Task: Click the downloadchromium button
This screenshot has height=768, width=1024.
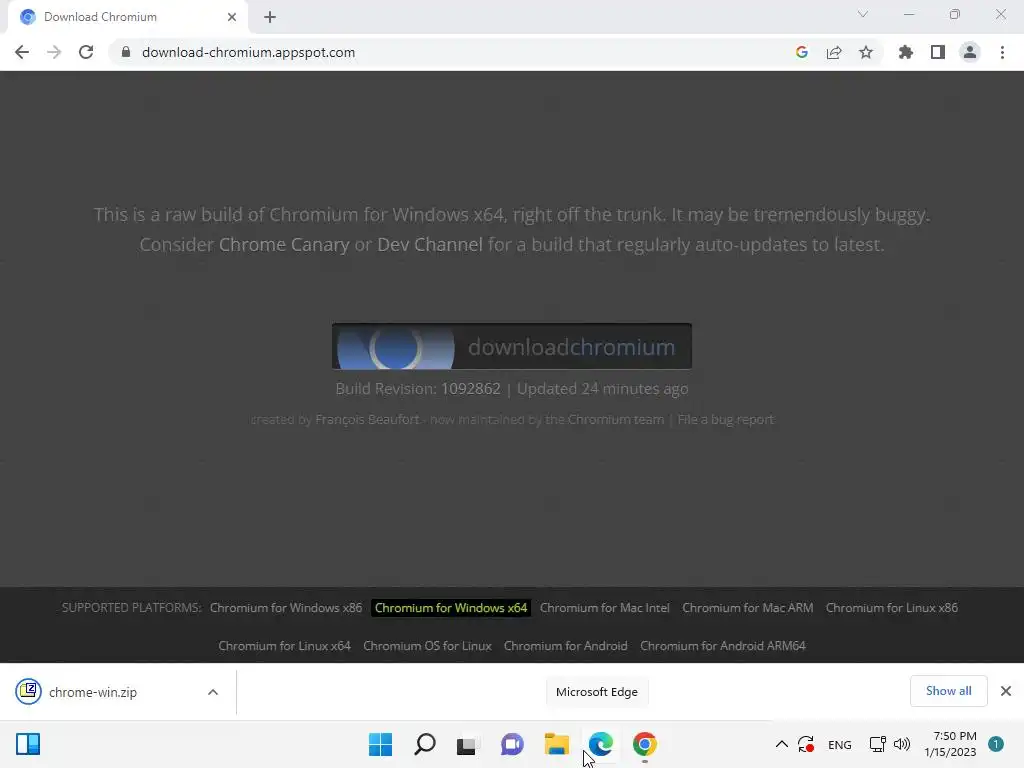Action: [x=512, y=346]
